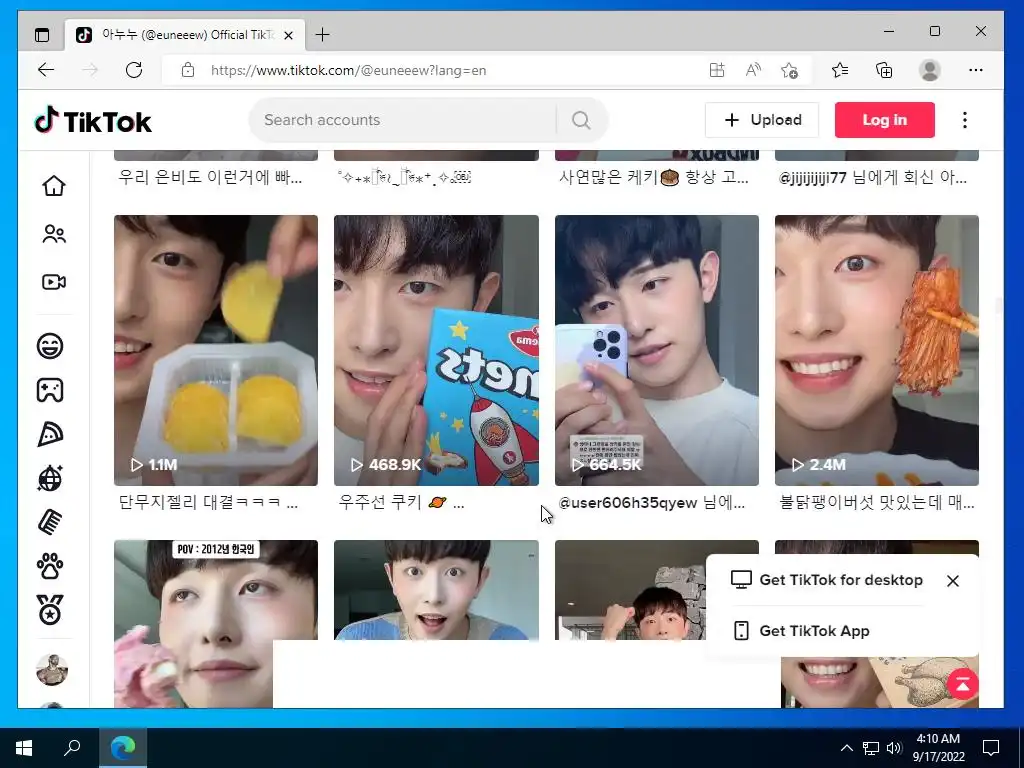Open the network icon in system tray

coord(871,748)
